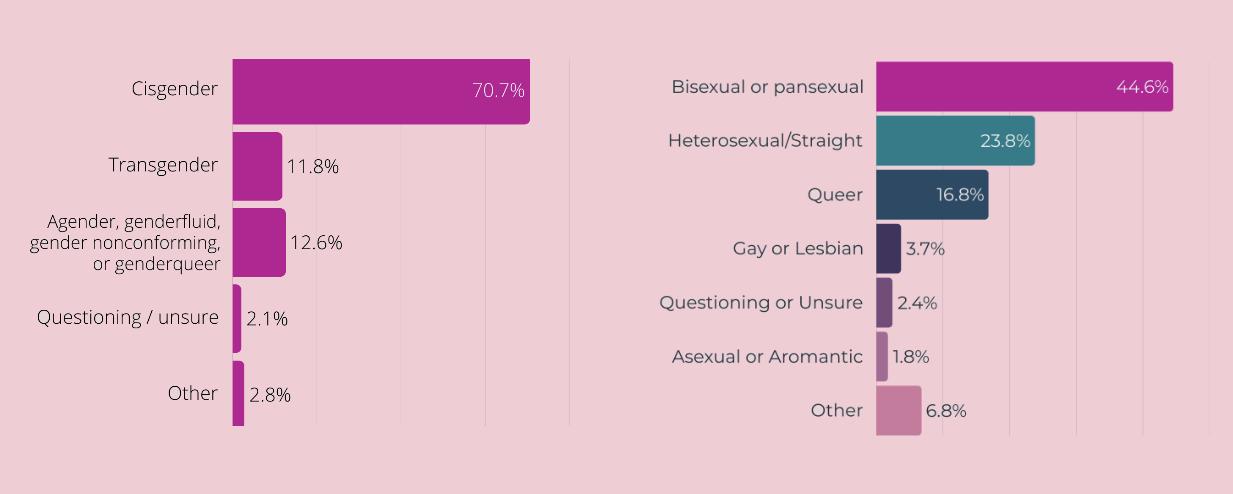Viewport: 1233px width, 494px height.
Task: Click the Cisgender 70.7% bar
Action: click(x=381, y=91)
